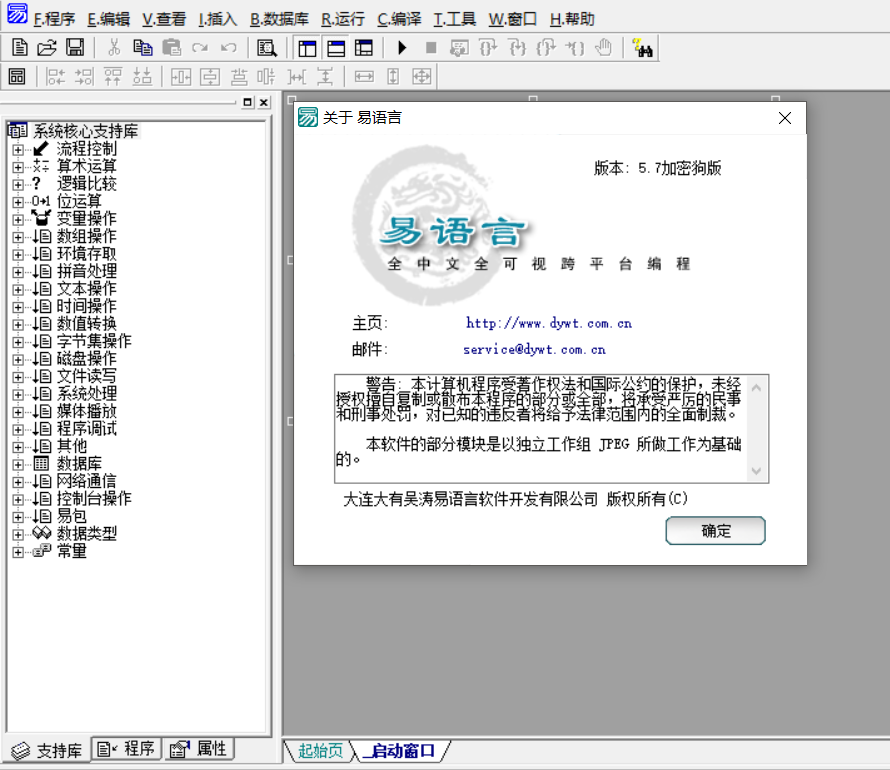This screenshot has height=770, width=890.
Task: Expand the 文本操作 tree node
Action: pos(18,290)
